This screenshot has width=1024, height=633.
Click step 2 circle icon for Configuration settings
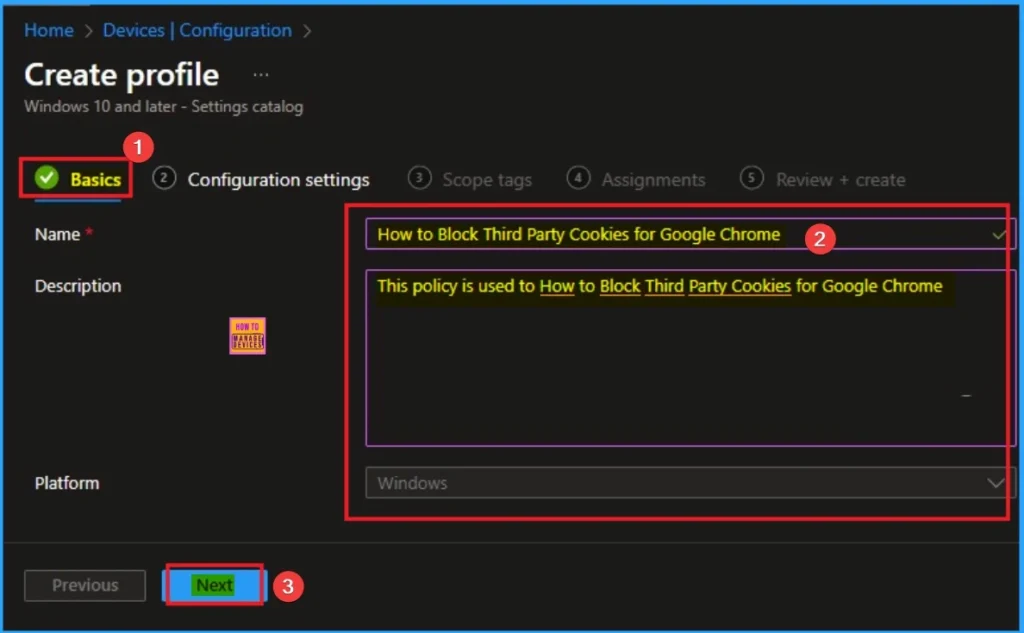click(x=164, y=178)
